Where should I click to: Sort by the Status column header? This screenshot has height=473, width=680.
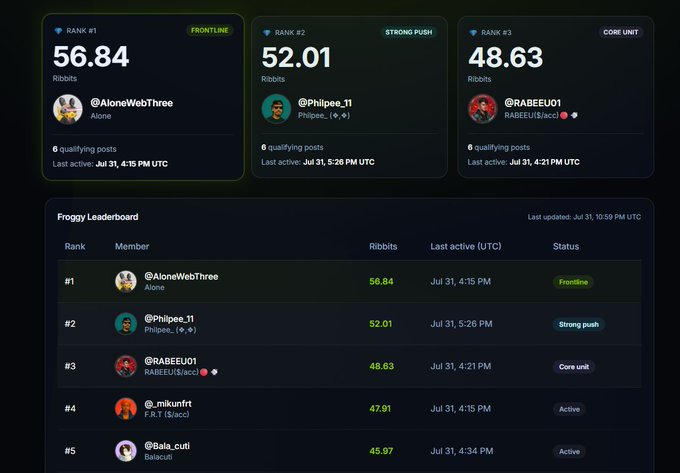point(566,246)
